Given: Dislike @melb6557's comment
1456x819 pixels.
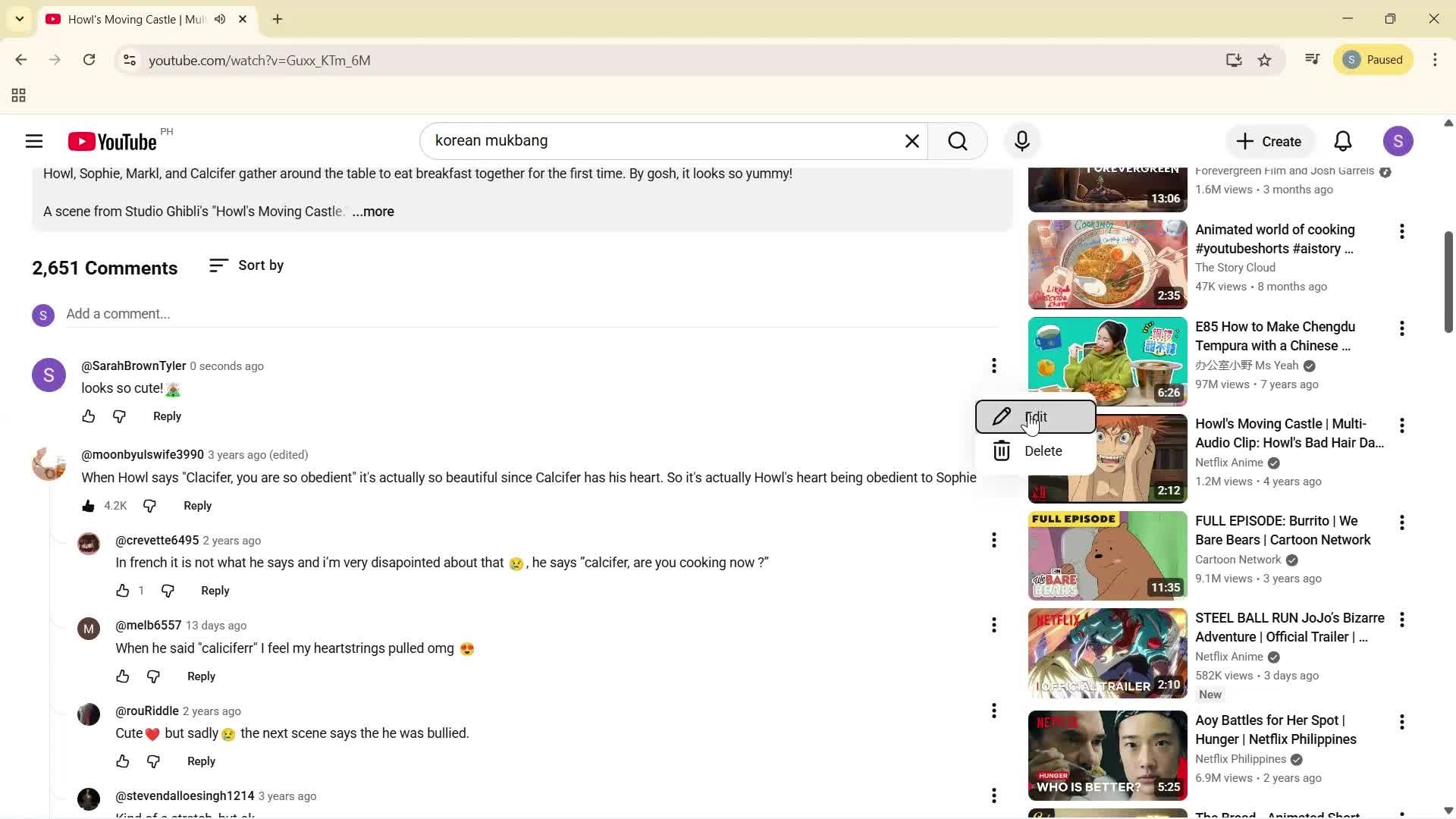Looking at the screenshot, I should pyautogui.click(x=153, y=676).
